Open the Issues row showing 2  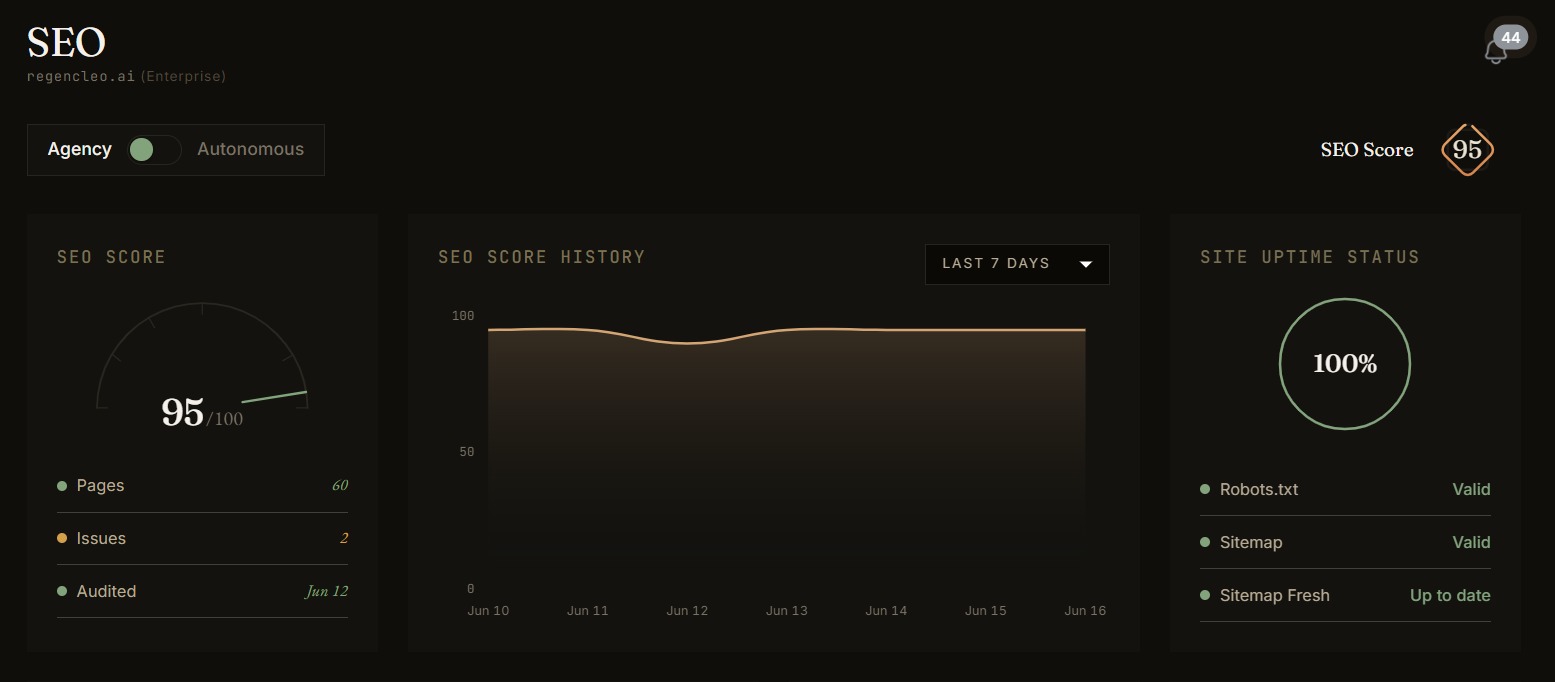pos(202,539)
